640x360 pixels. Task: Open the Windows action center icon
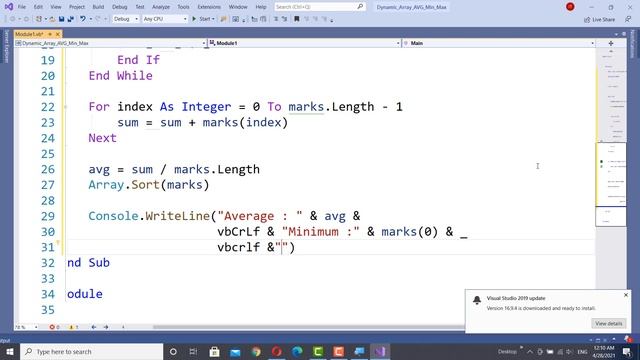coord(627,351)
